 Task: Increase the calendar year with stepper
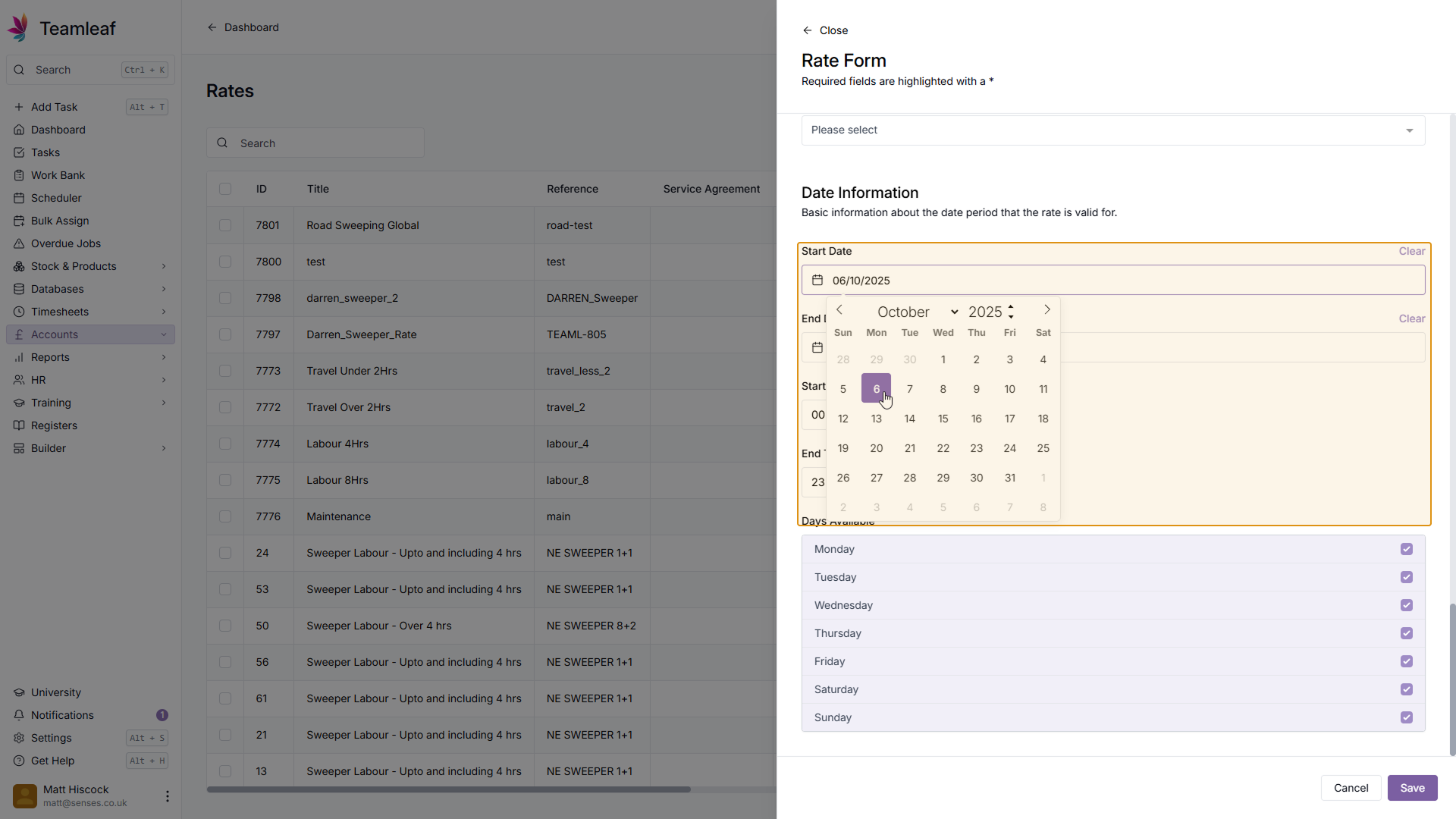pos(1011,307)
